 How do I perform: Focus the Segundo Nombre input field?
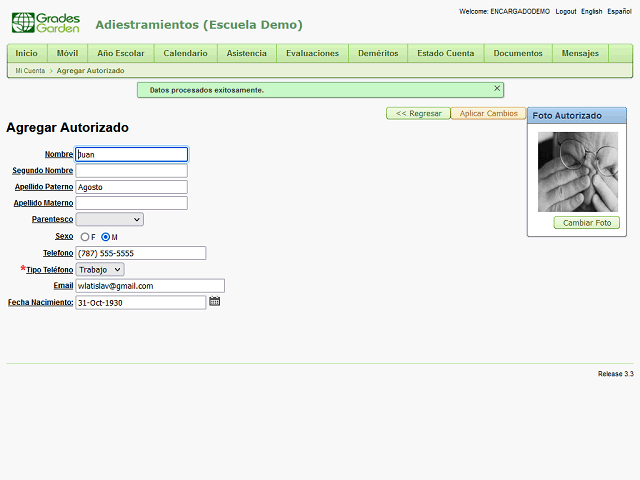point(131,171)
